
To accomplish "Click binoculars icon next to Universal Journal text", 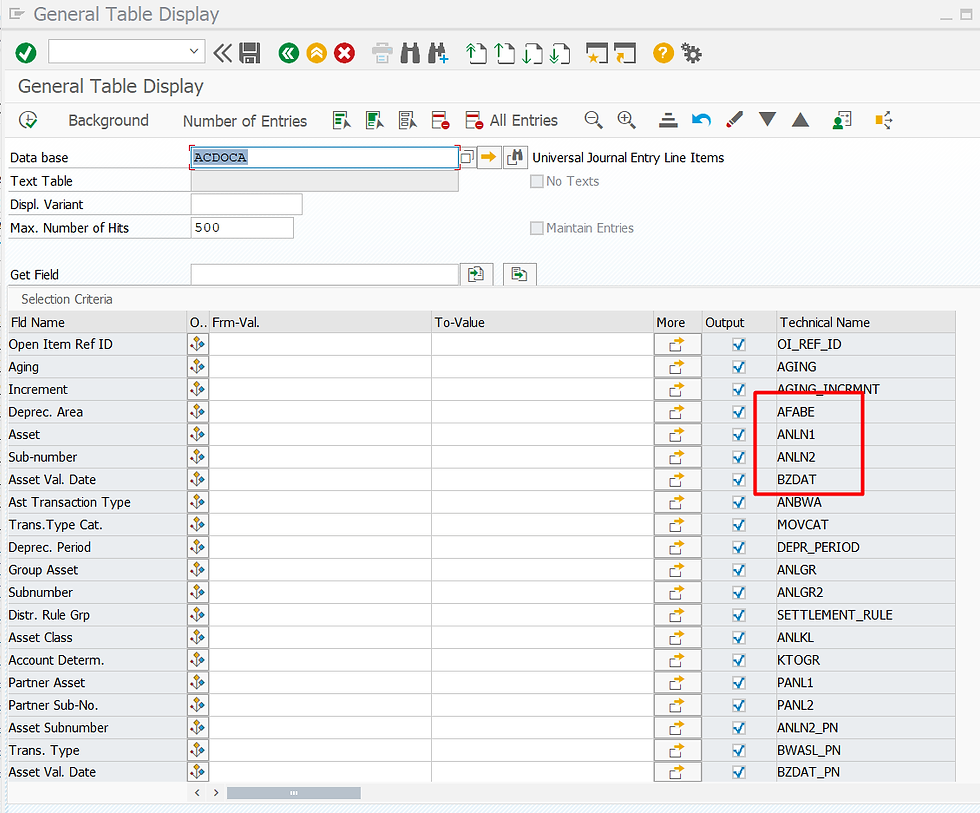I will coord(515,157).
